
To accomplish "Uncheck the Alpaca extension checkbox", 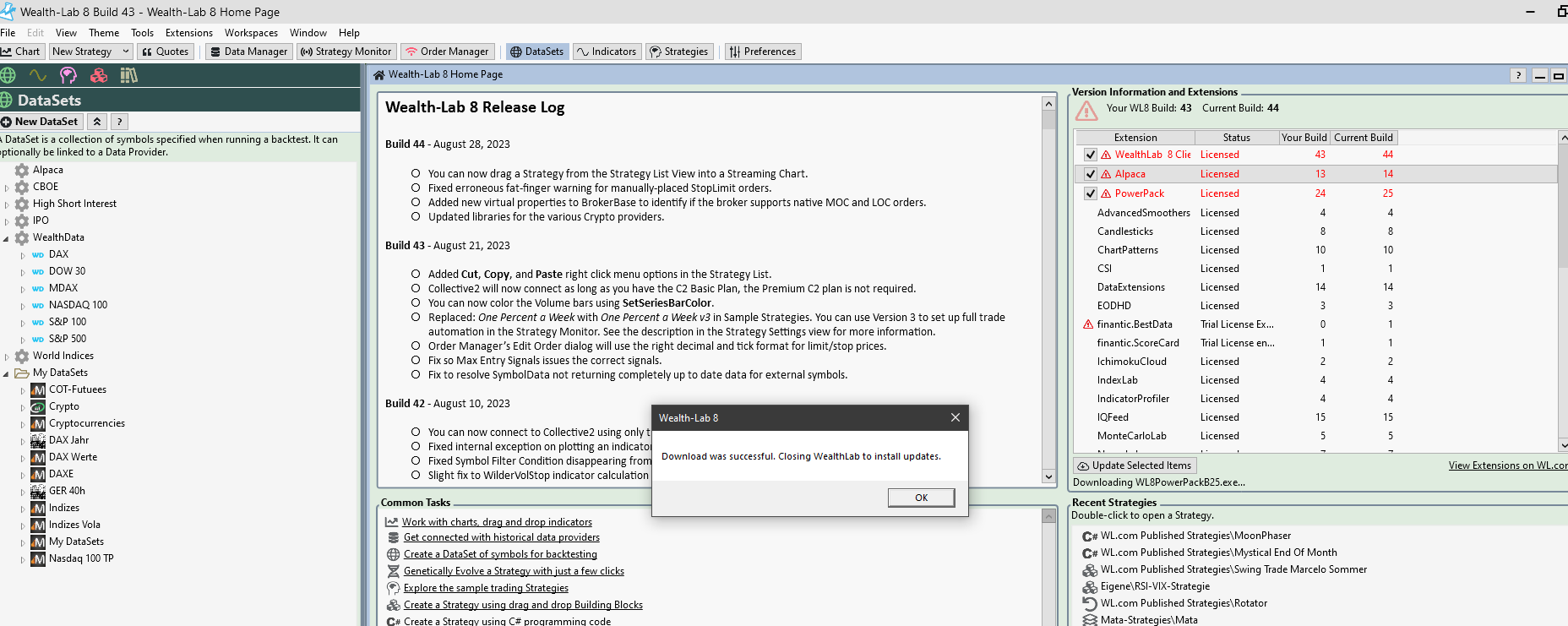I will 1091,174.
